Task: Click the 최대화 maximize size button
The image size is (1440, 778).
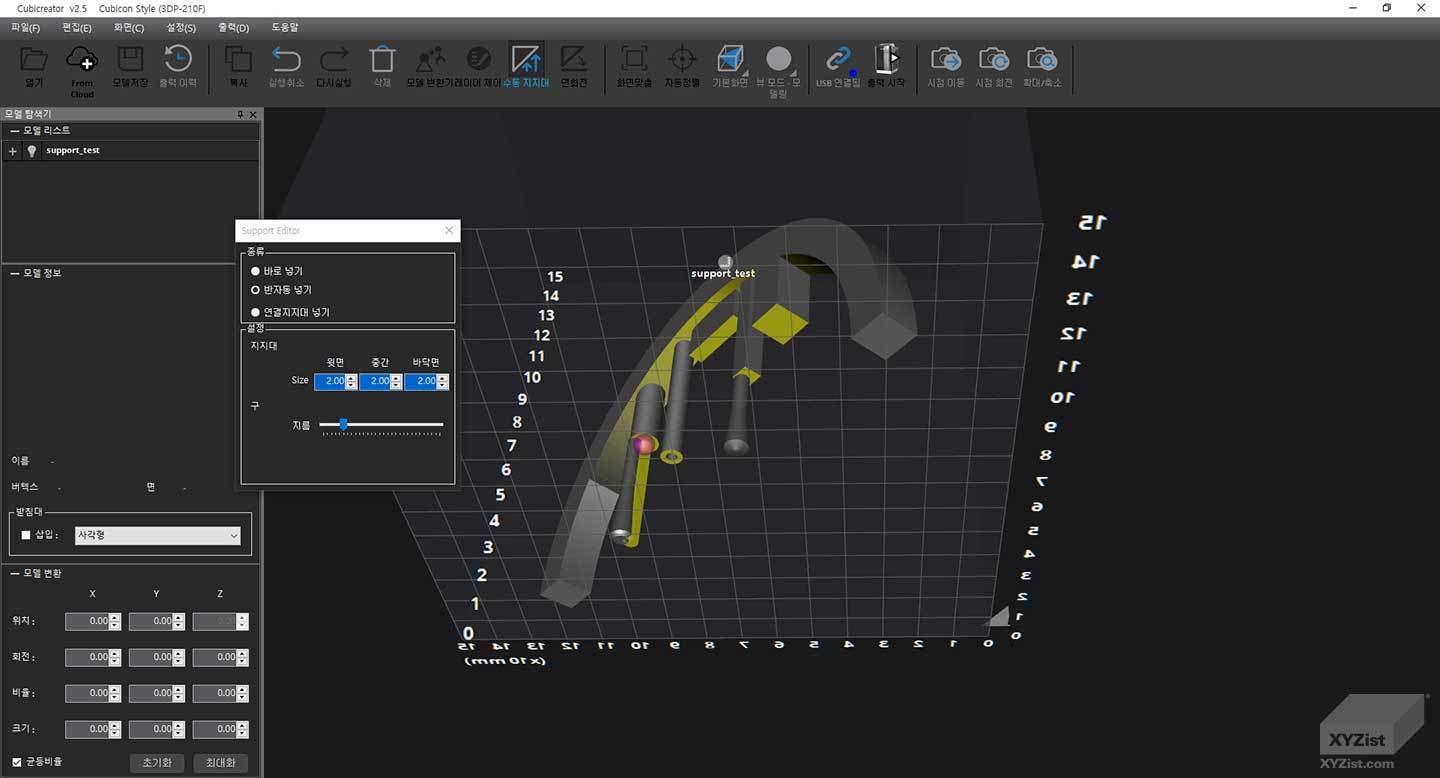Action: click(x=220, y=763)
